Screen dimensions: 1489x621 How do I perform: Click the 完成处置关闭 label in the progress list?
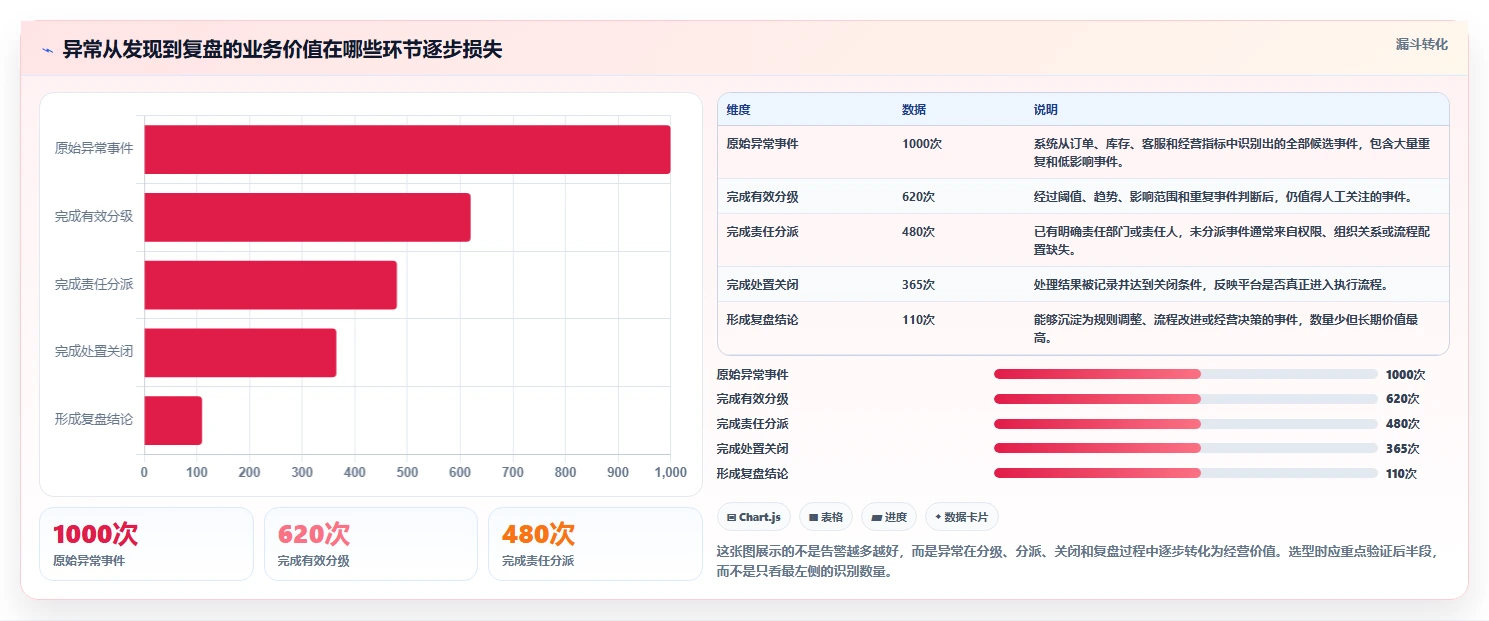[752, 449]
